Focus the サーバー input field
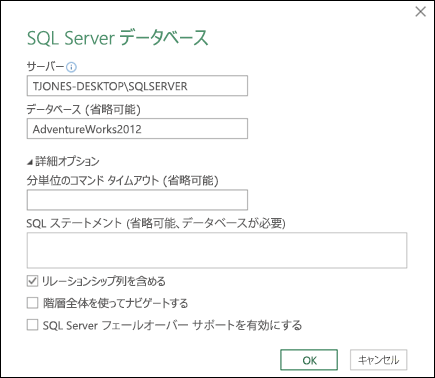 (x=137, y=86)
